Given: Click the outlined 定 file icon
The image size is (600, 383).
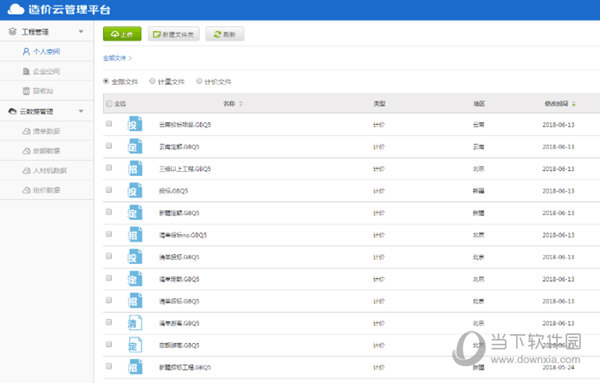Looking at the screenshot, I should coord(135,345).
